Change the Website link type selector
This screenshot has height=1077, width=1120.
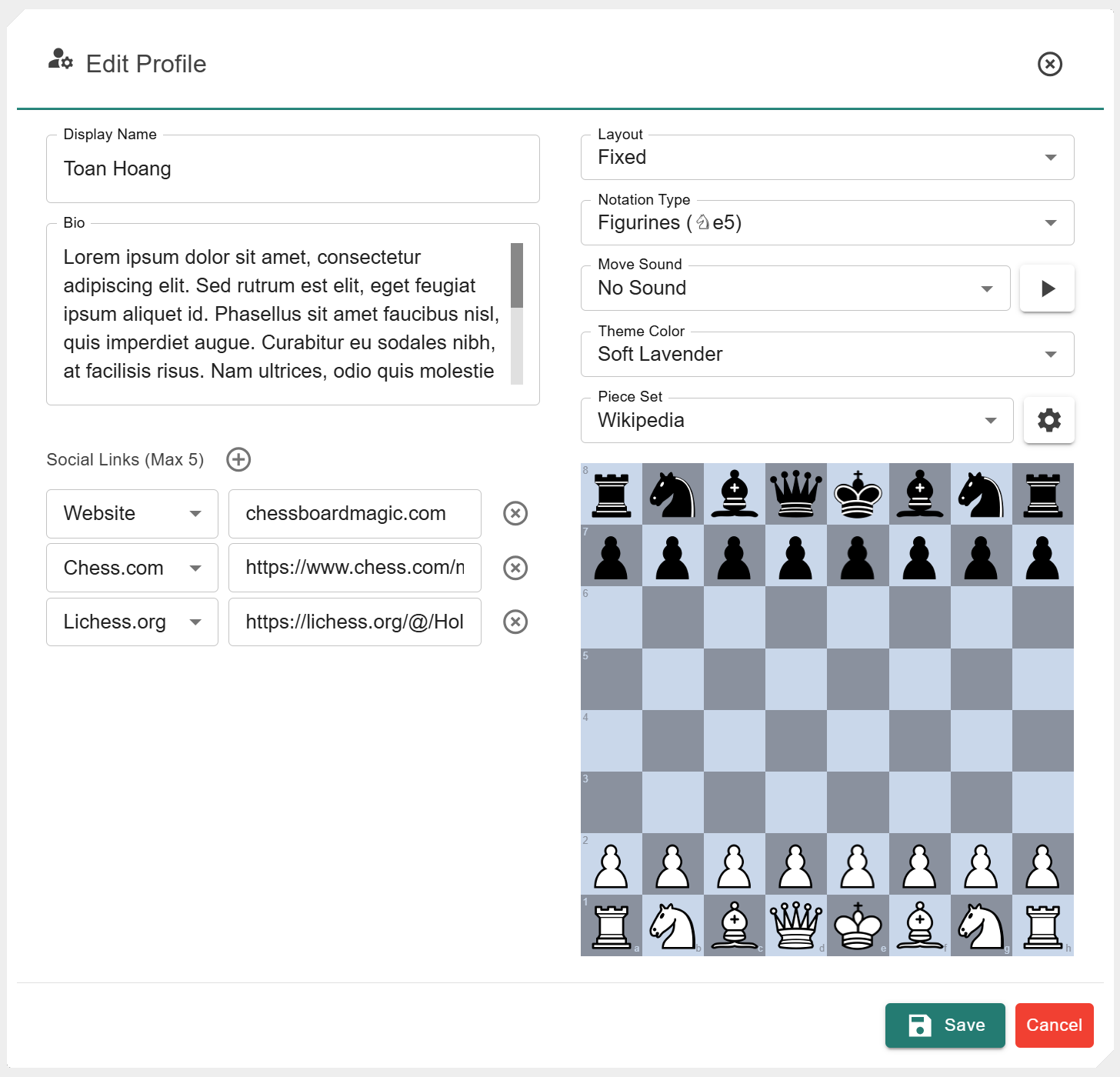click(x=132, y=514)
